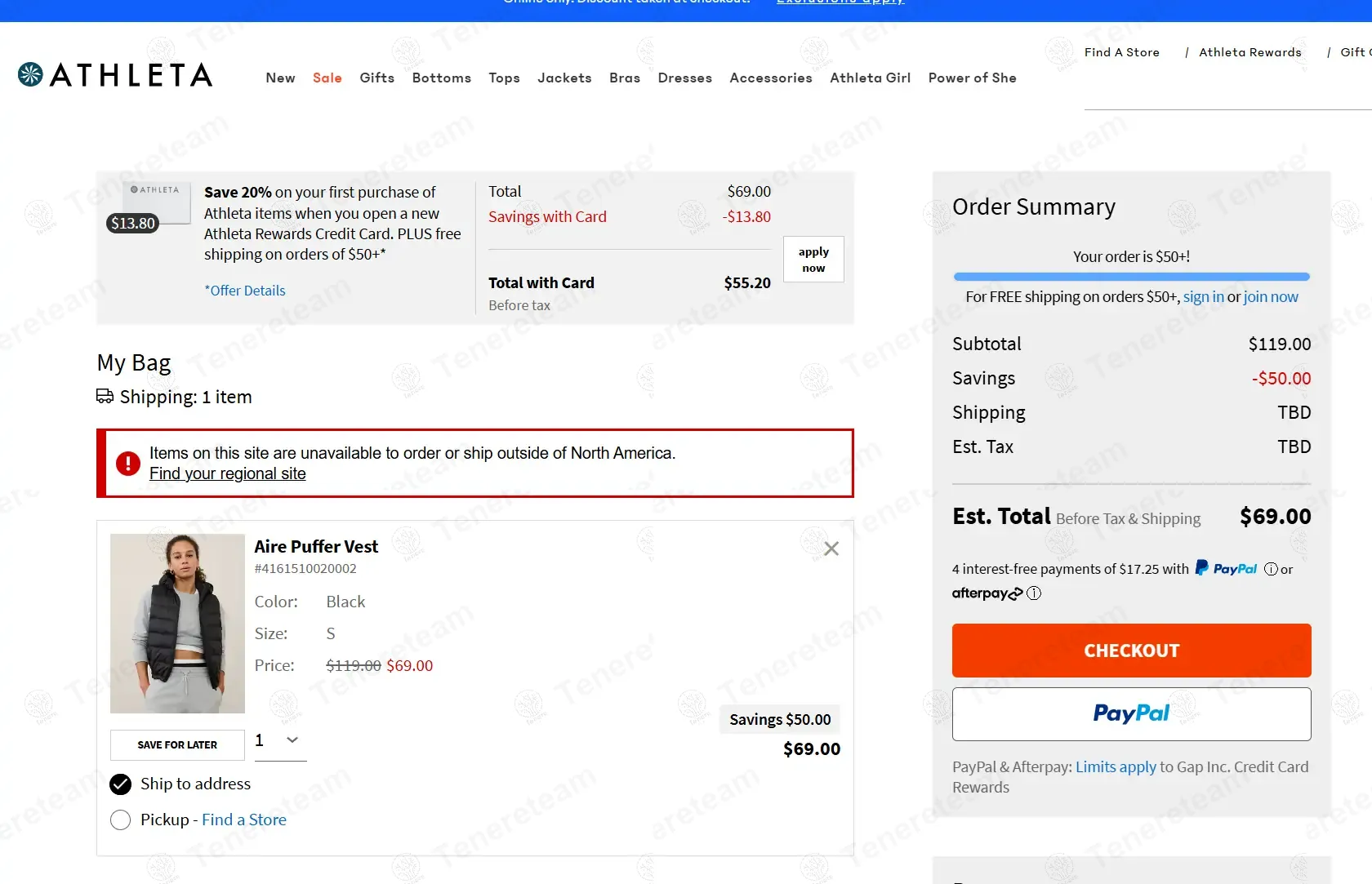1372x884 pixels.
Task: Click the free shipping progress bar
Action: coord(1131,277)
